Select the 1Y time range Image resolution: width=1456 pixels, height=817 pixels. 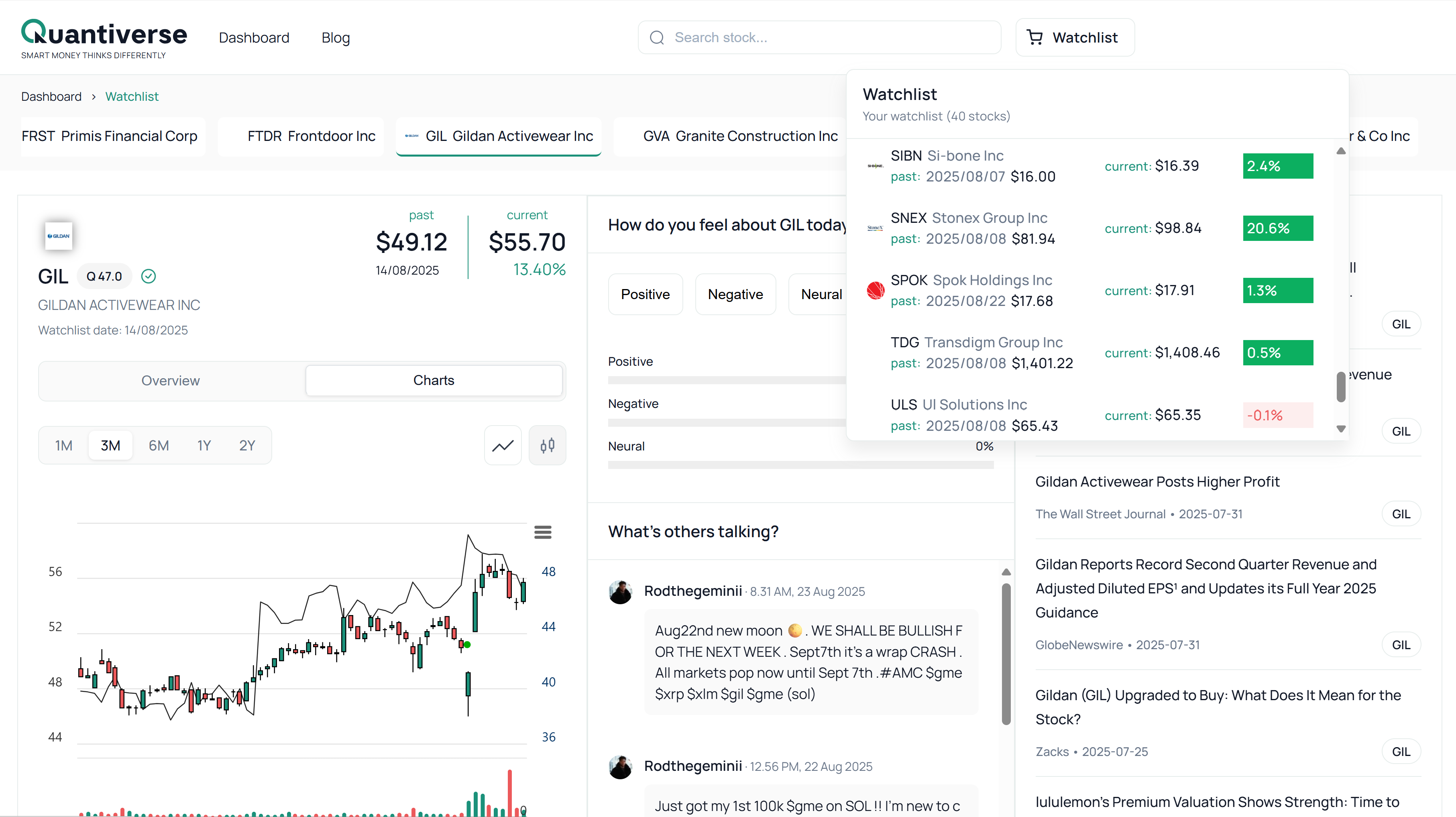[x=204, y=446]
